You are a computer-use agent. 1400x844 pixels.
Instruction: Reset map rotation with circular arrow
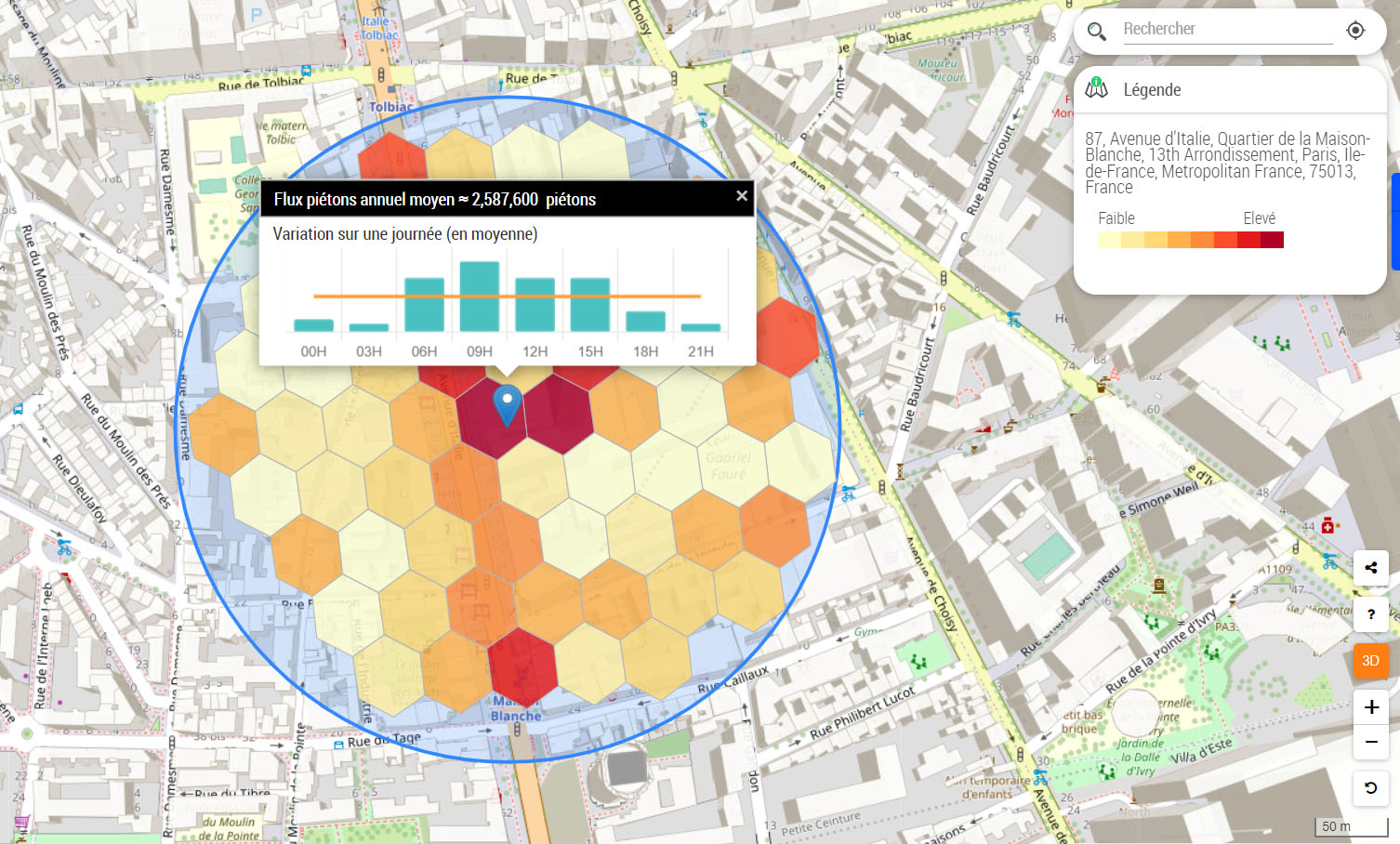pyautogui.click(x=1370, y=788)
